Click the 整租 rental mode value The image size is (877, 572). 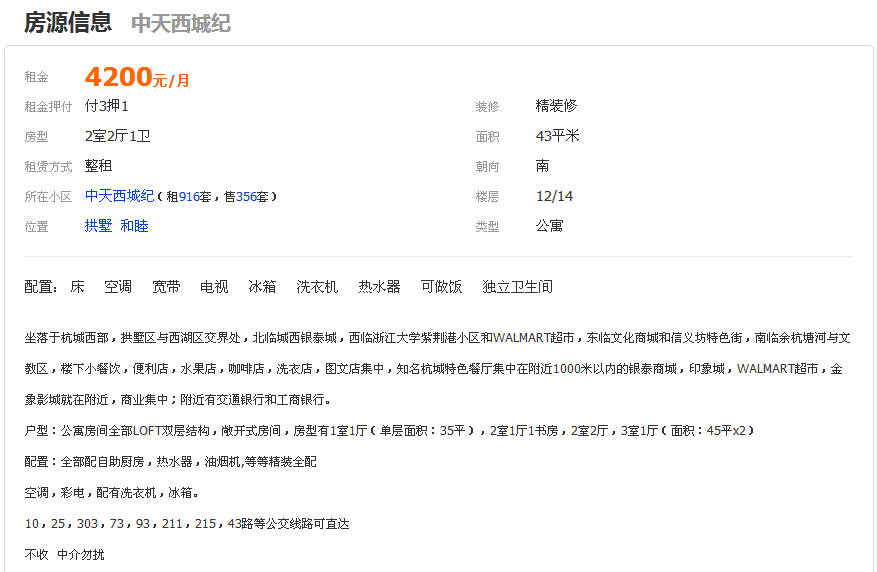pyautogui.click(x=99, y=166)
